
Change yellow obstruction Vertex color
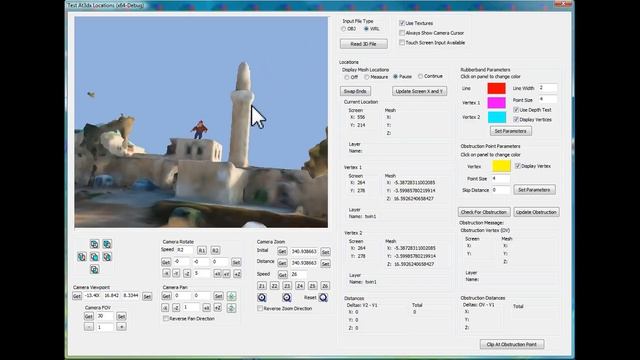501,166
